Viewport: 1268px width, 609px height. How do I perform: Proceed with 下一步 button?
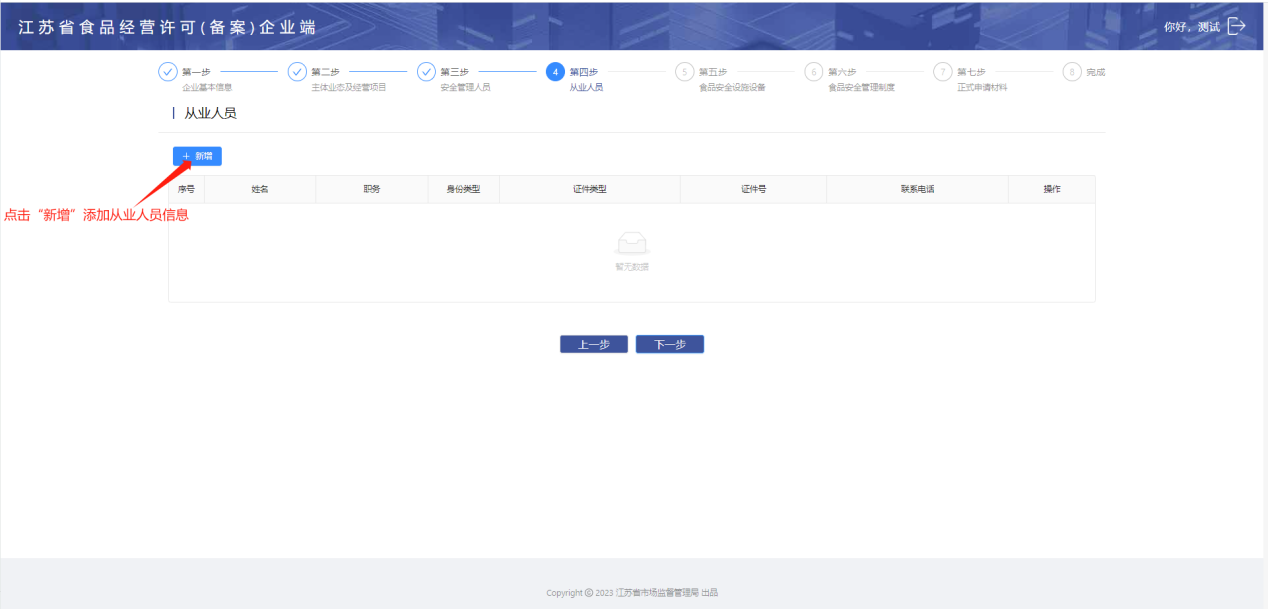[670, 344]
